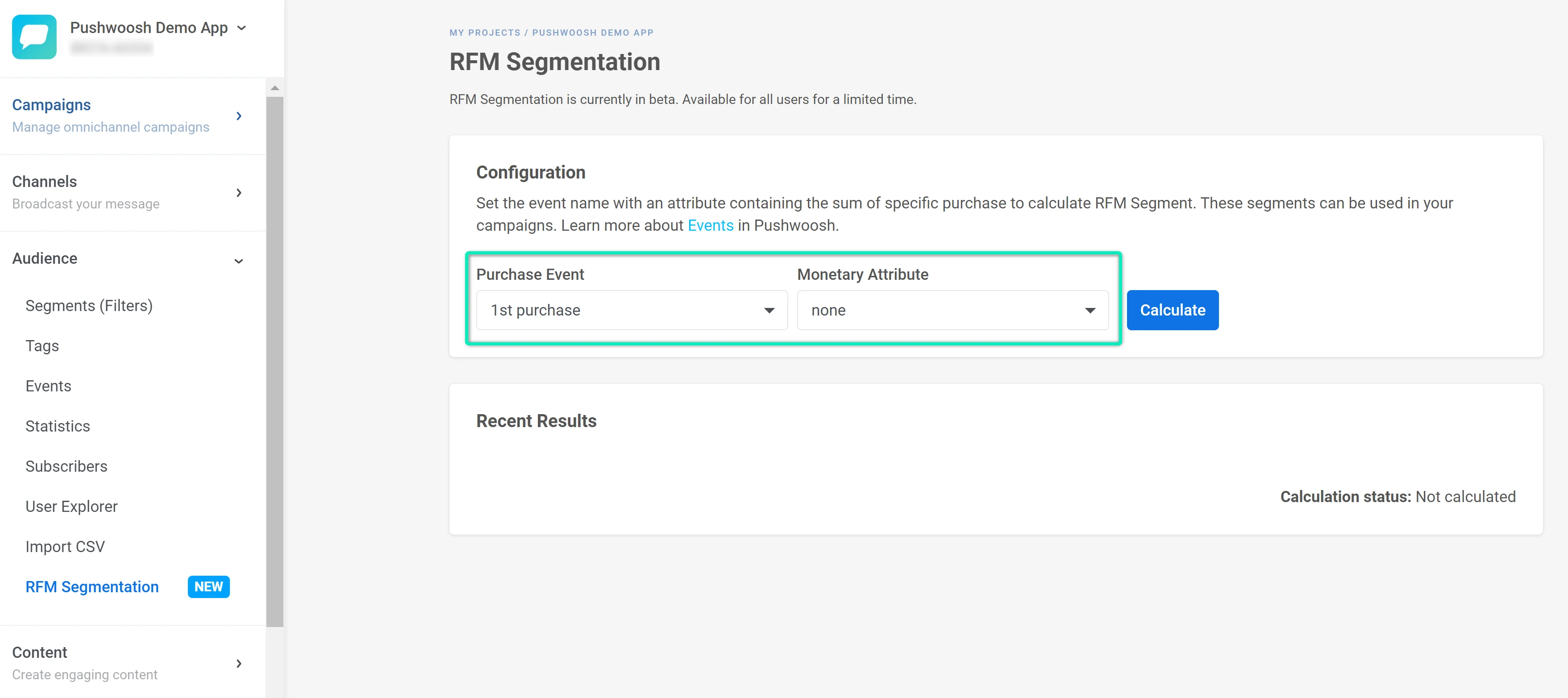This screenshot has height=698, width=1568.
Task: Go to Tags in Audience menu
Action: point(42,346)
